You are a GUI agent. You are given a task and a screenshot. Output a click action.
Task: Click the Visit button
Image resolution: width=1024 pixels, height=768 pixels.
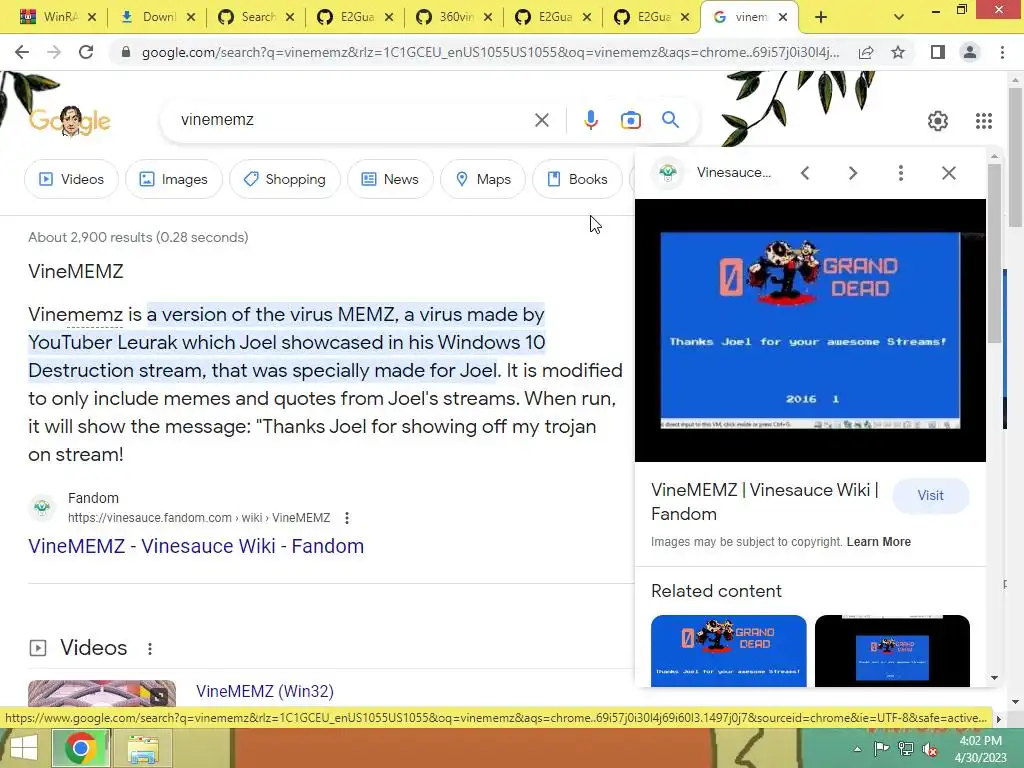point(930,495)
